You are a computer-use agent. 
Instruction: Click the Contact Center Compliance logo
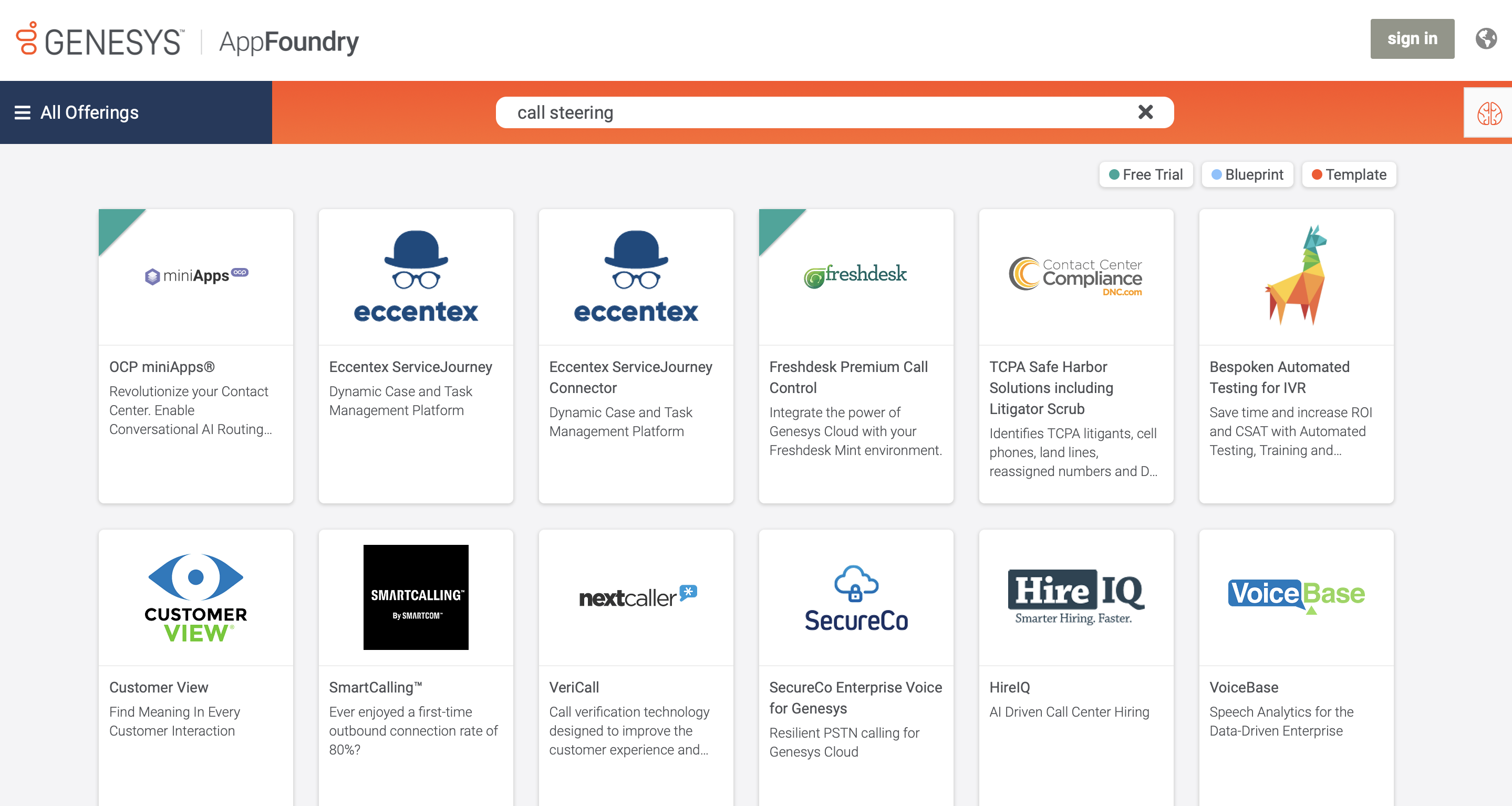pyautogui.click(x=1075, y=275)
